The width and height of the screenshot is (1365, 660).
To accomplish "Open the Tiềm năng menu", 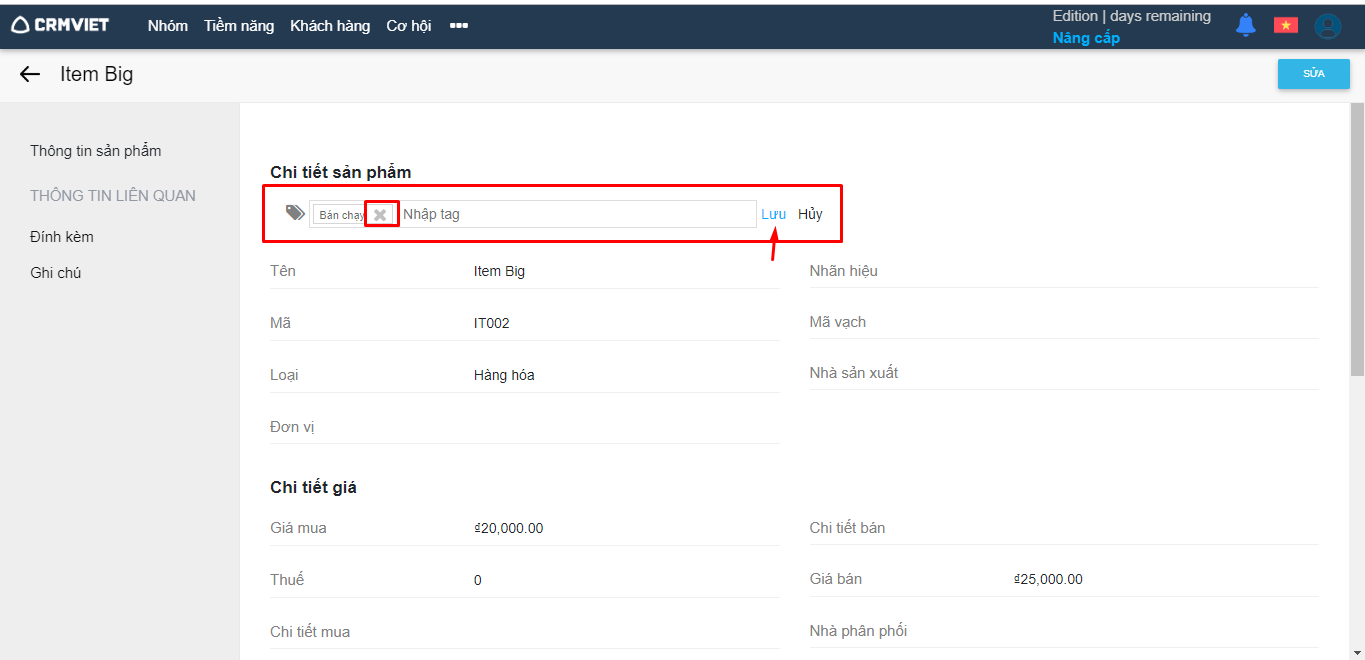I will click(x=239, y=26).
